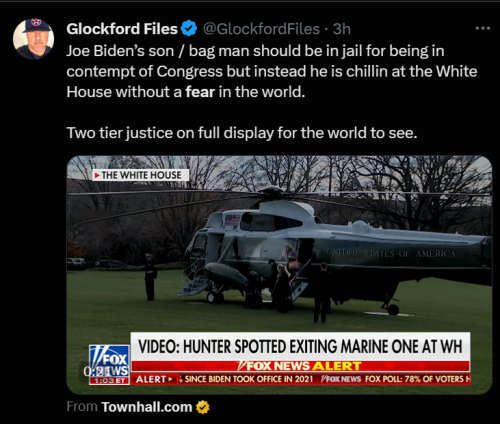Click the ALERT ticker arrow label
The height and width of the screenshot is (424, 500).
tap(154, 379)
